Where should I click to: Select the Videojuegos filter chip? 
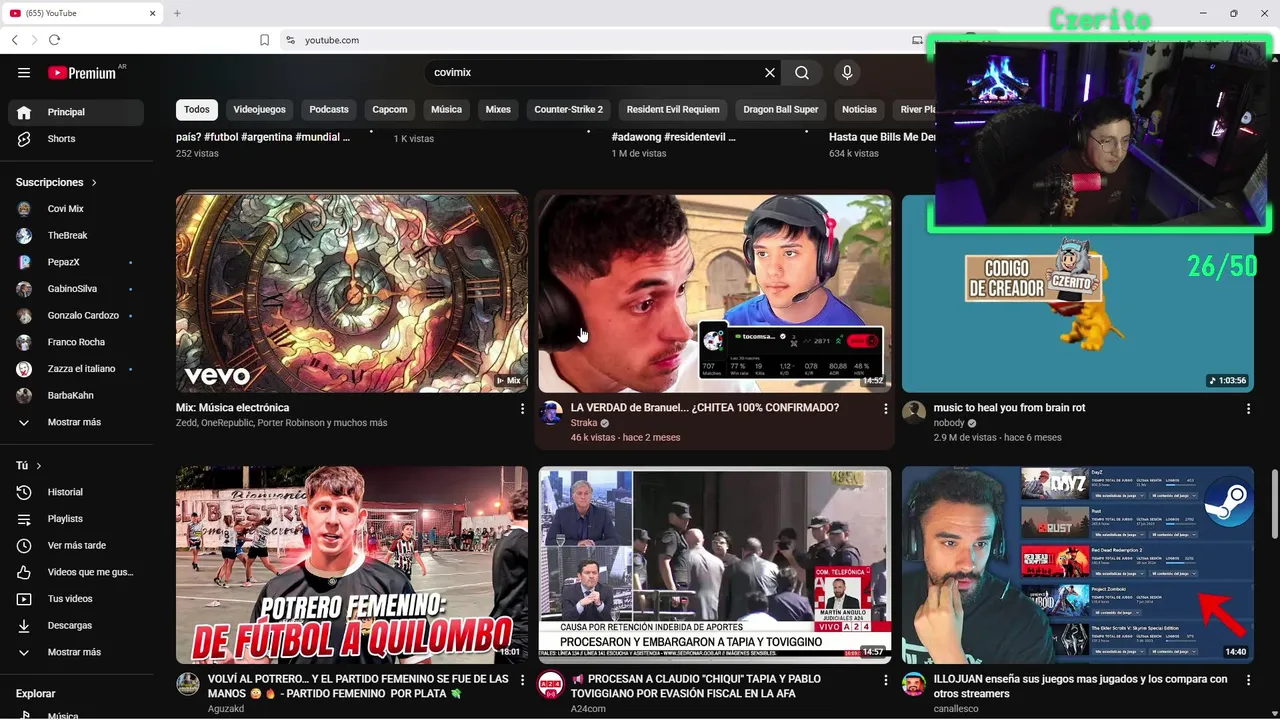coord(259,110)
